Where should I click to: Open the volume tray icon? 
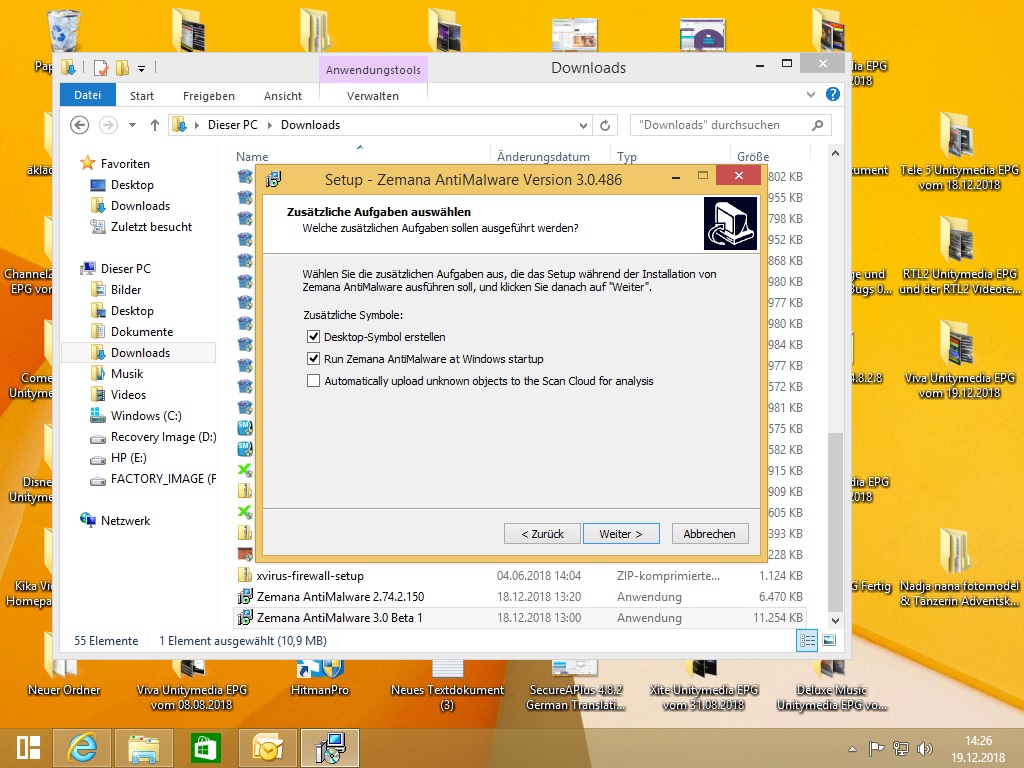pos(924,748)
